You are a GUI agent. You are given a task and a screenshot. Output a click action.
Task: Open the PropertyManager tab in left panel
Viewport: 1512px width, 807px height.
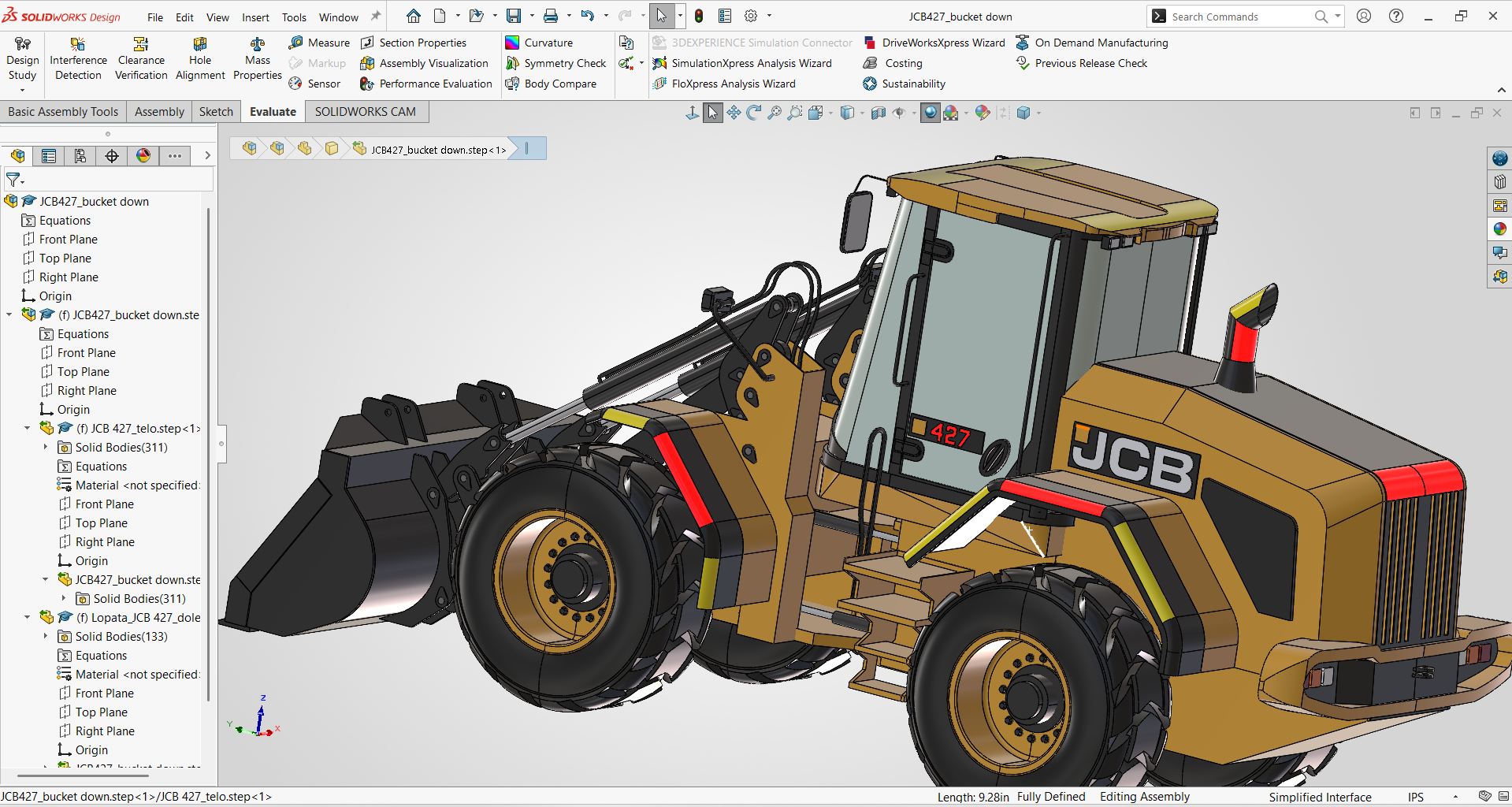[49, 156]
